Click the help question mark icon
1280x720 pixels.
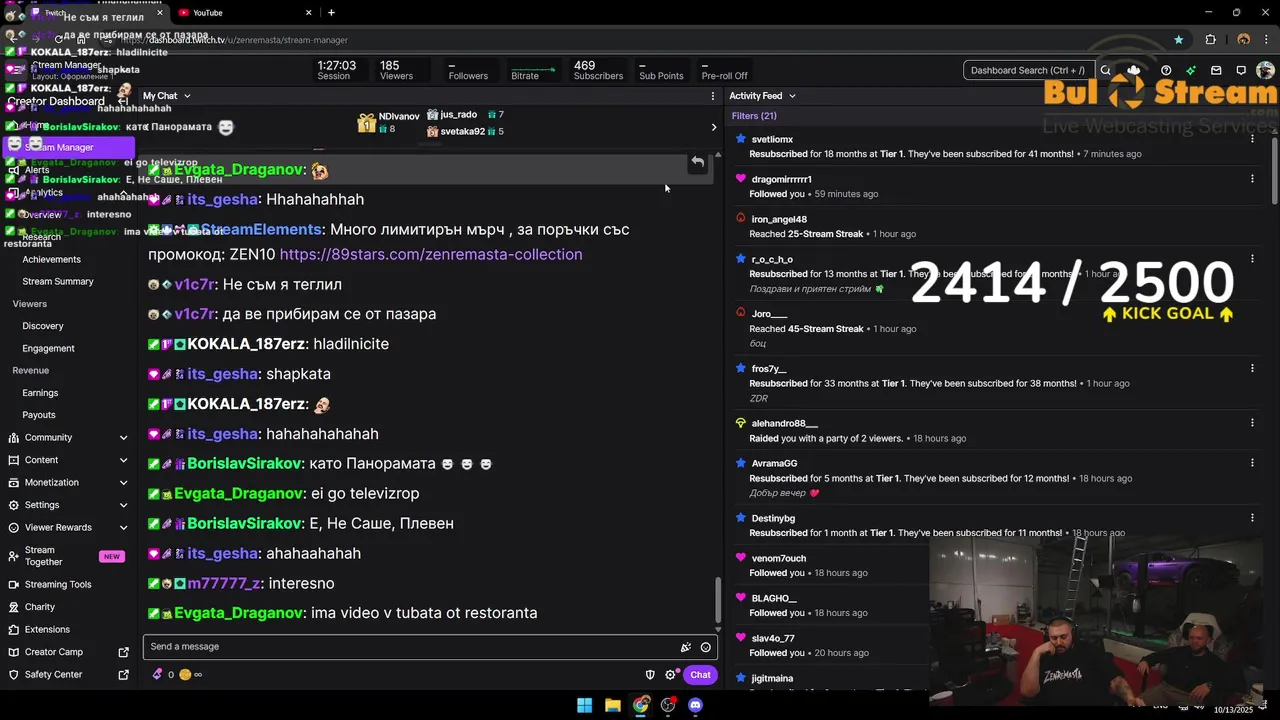[x=1166, y=70]
